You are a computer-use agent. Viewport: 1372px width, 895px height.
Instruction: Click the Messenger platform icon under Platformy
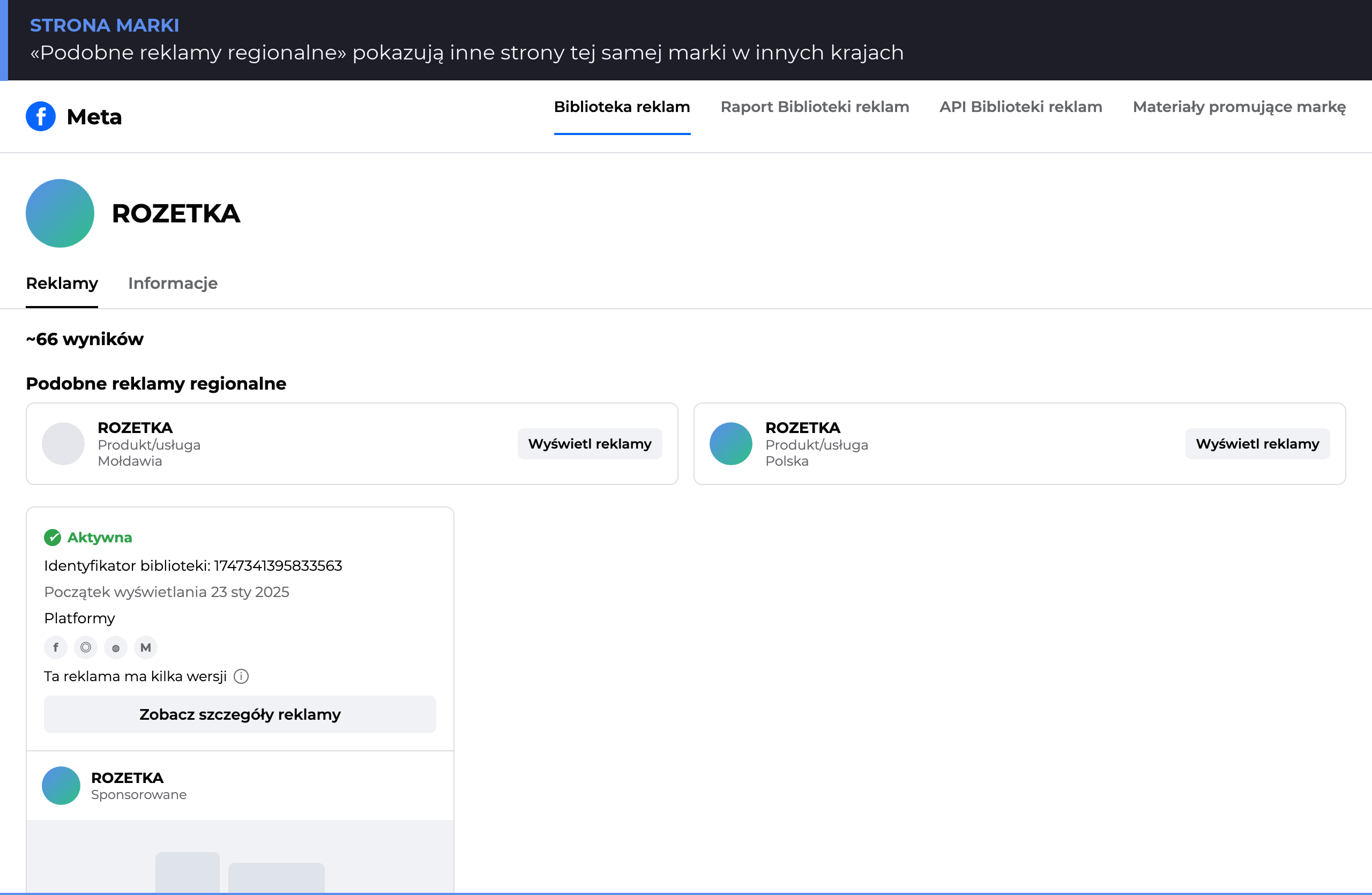146,647
